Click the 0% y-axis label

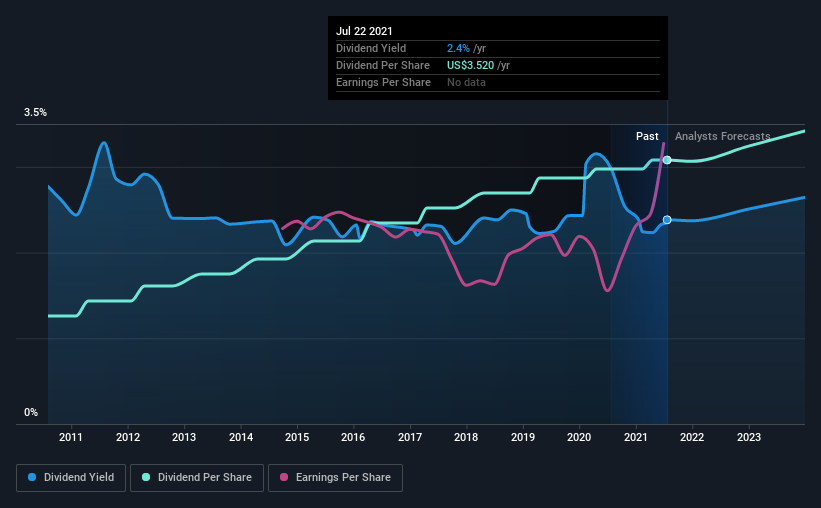[x=31, y=412]
